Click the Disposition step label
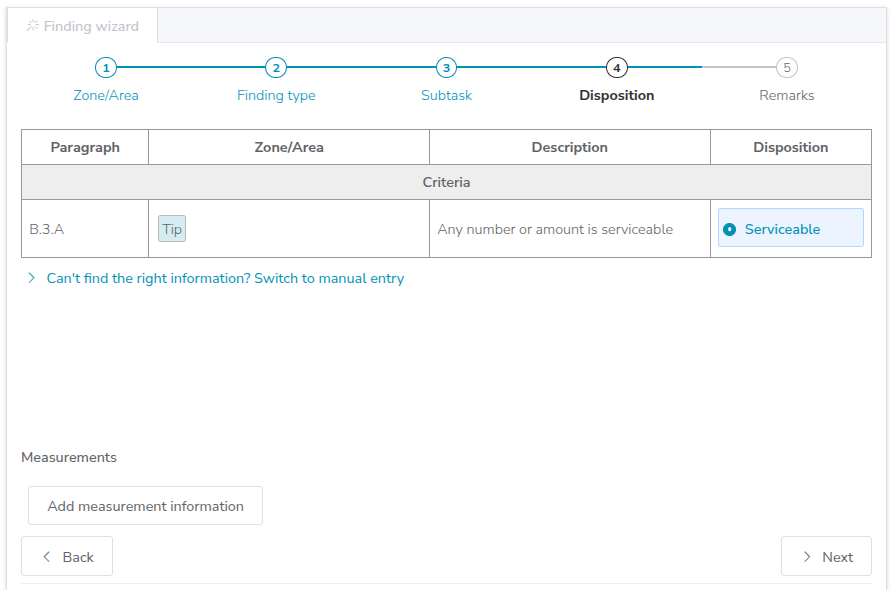Image resolution: width=891 pixels, height=590 pixels. 617,96
